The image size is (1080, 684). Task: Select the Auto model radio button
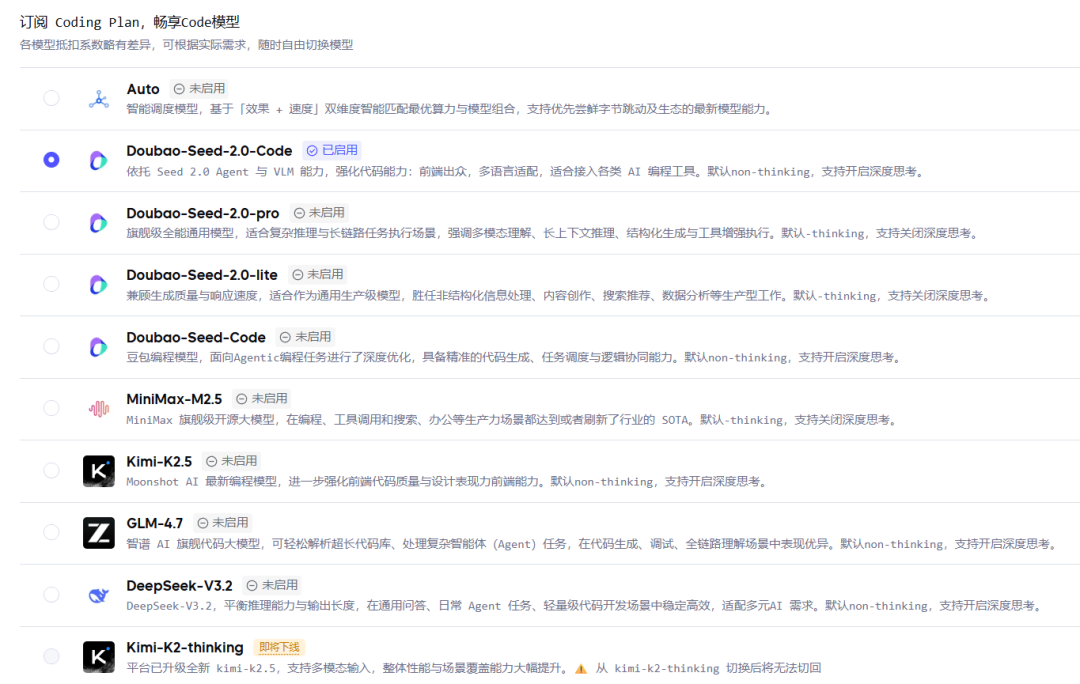pos(51,98)
